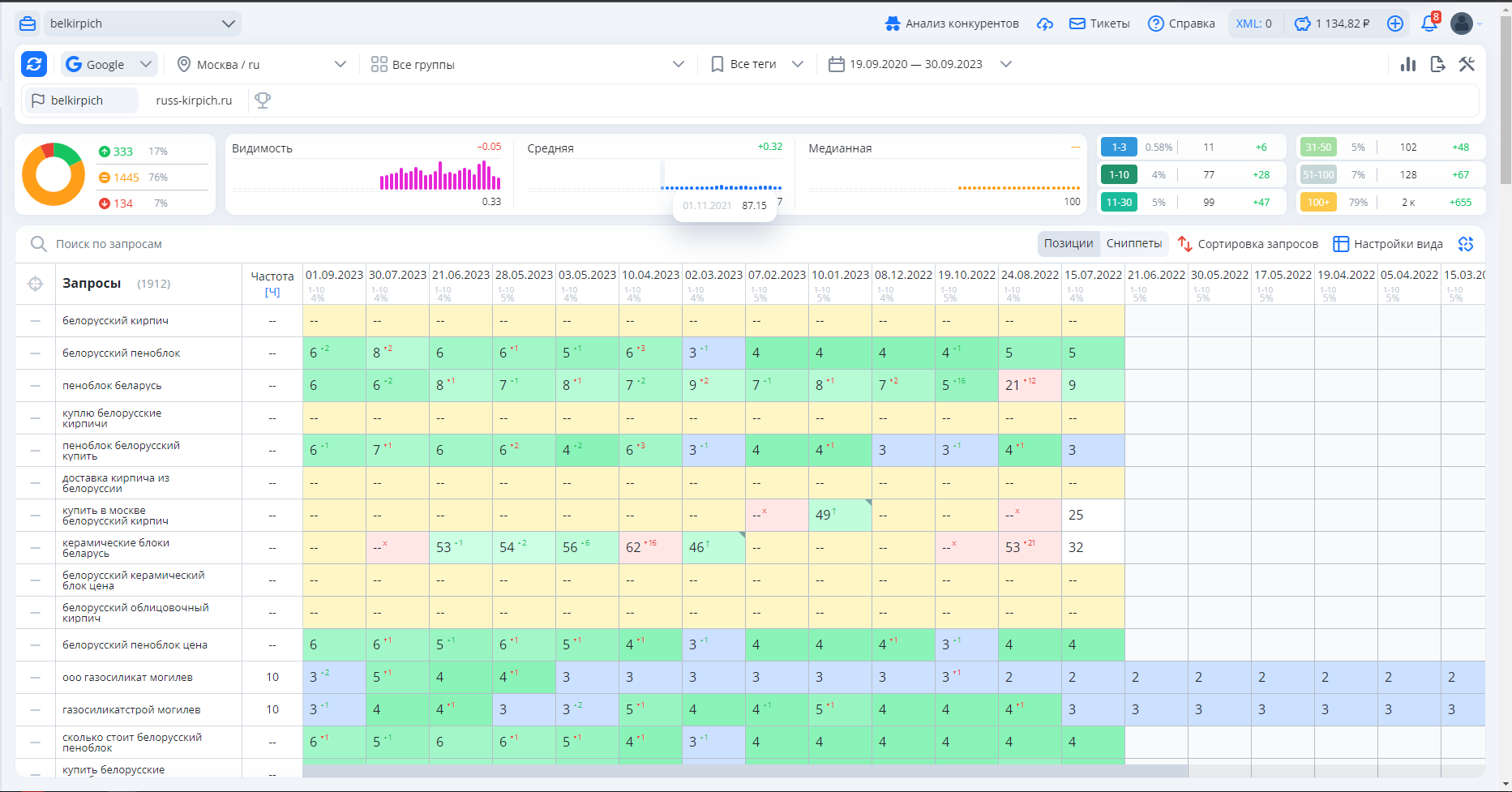Screen dimensions: 1512x792
Task: Click the add funds plus icon
Action: click(1395, 24)
